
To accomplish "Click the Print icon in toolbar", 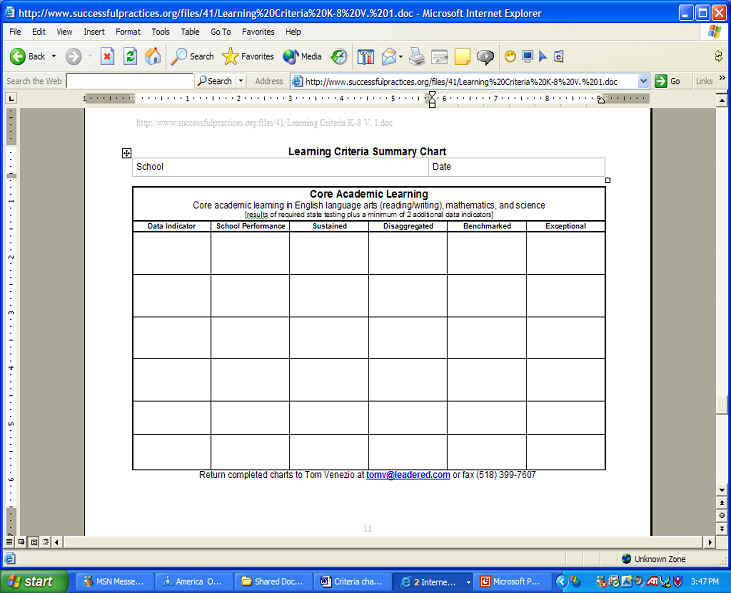I will click(416, 57).
